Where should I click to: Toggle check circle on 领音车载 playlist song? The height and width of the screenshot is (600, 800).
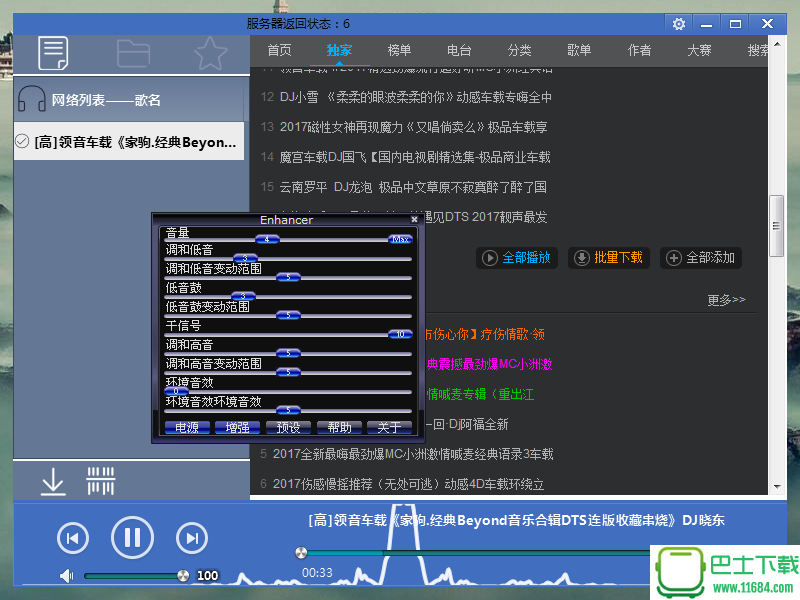tap(22, 141)
